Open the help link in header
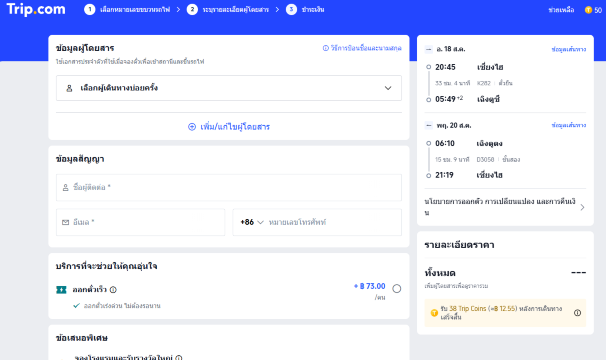606x360 pixels. 561,10
